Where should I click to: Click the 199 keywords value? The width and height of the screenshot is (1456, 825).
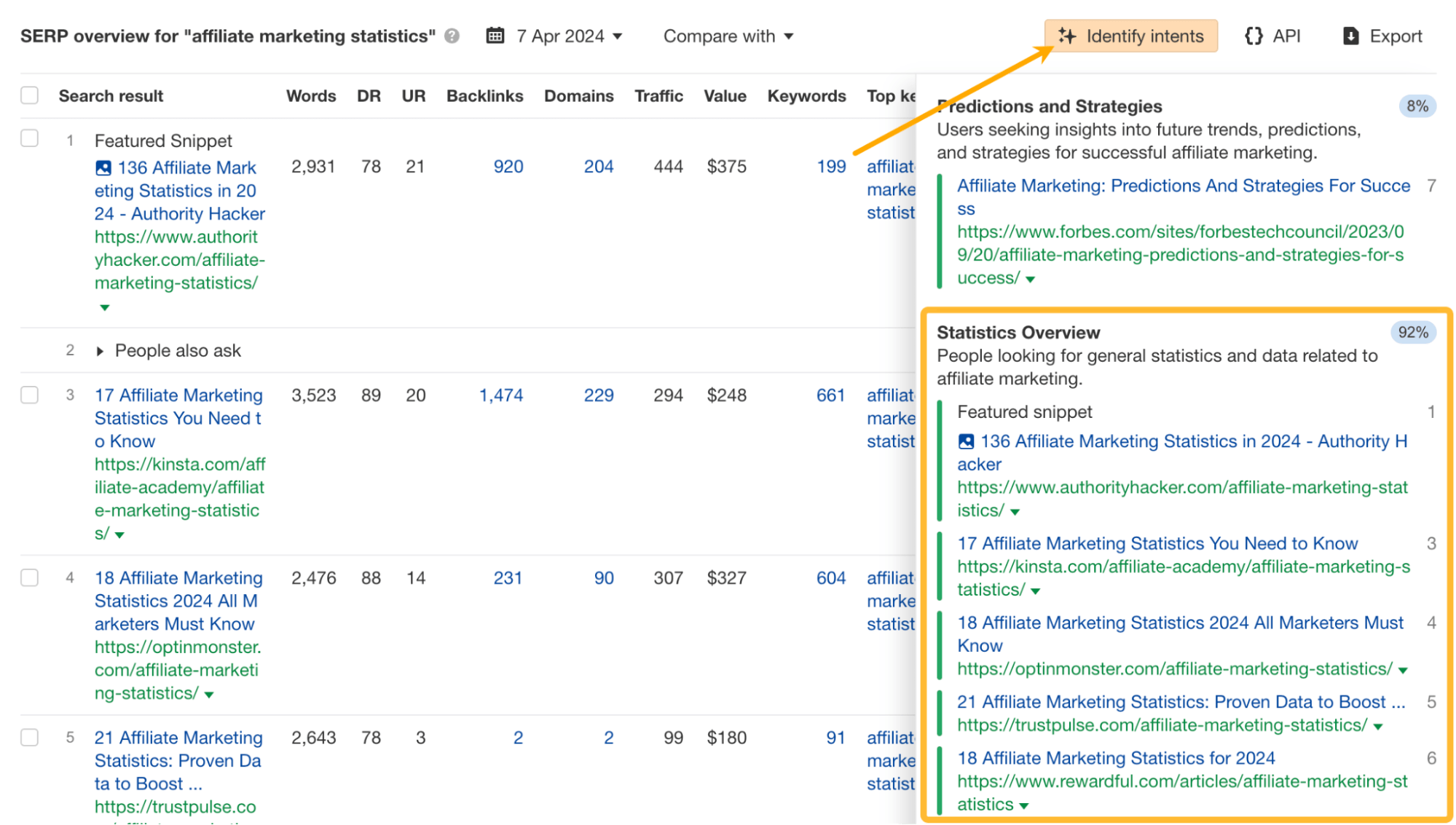(x=831, y=167)
